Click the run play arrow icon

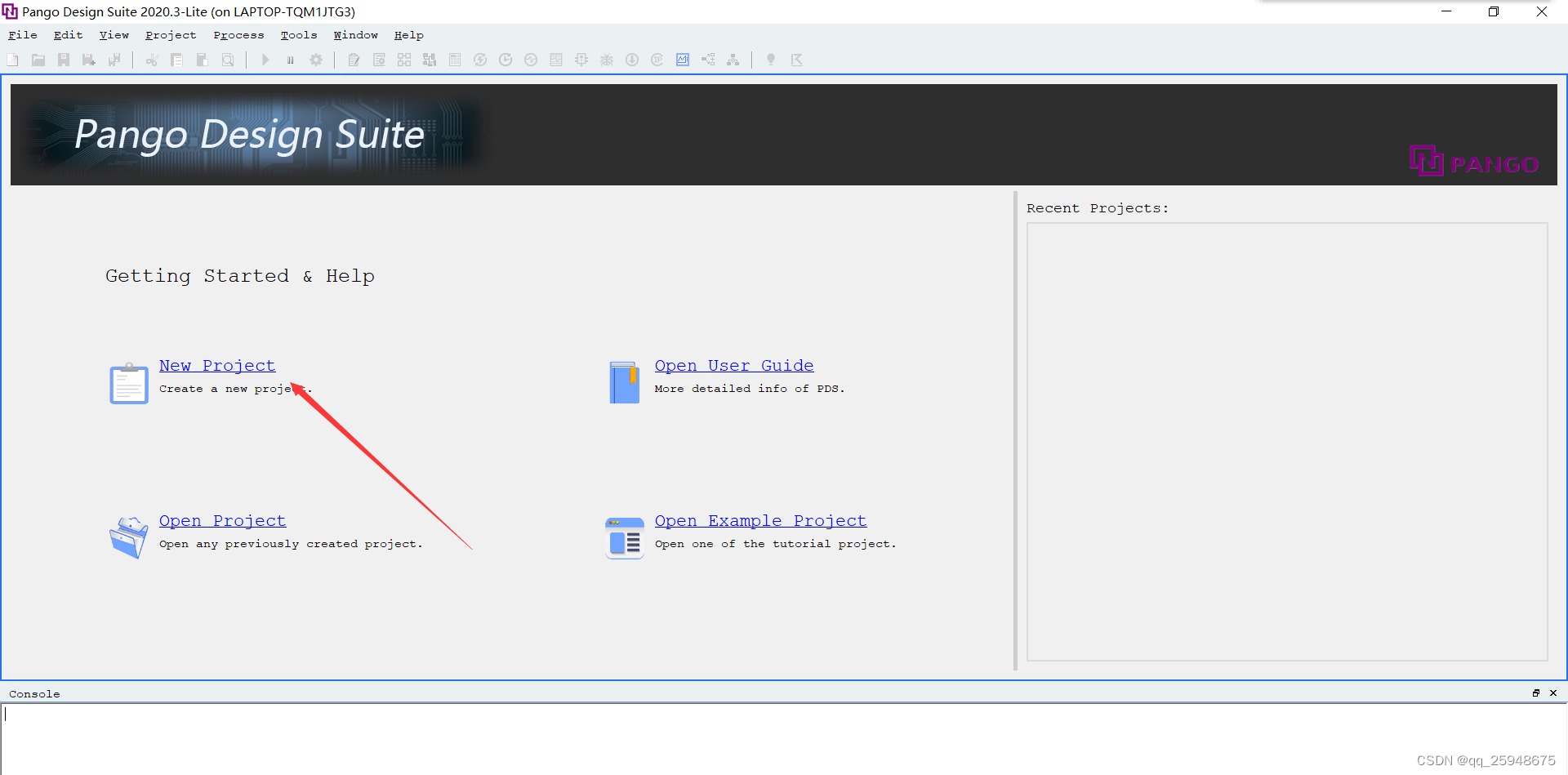tap(265, 60)
